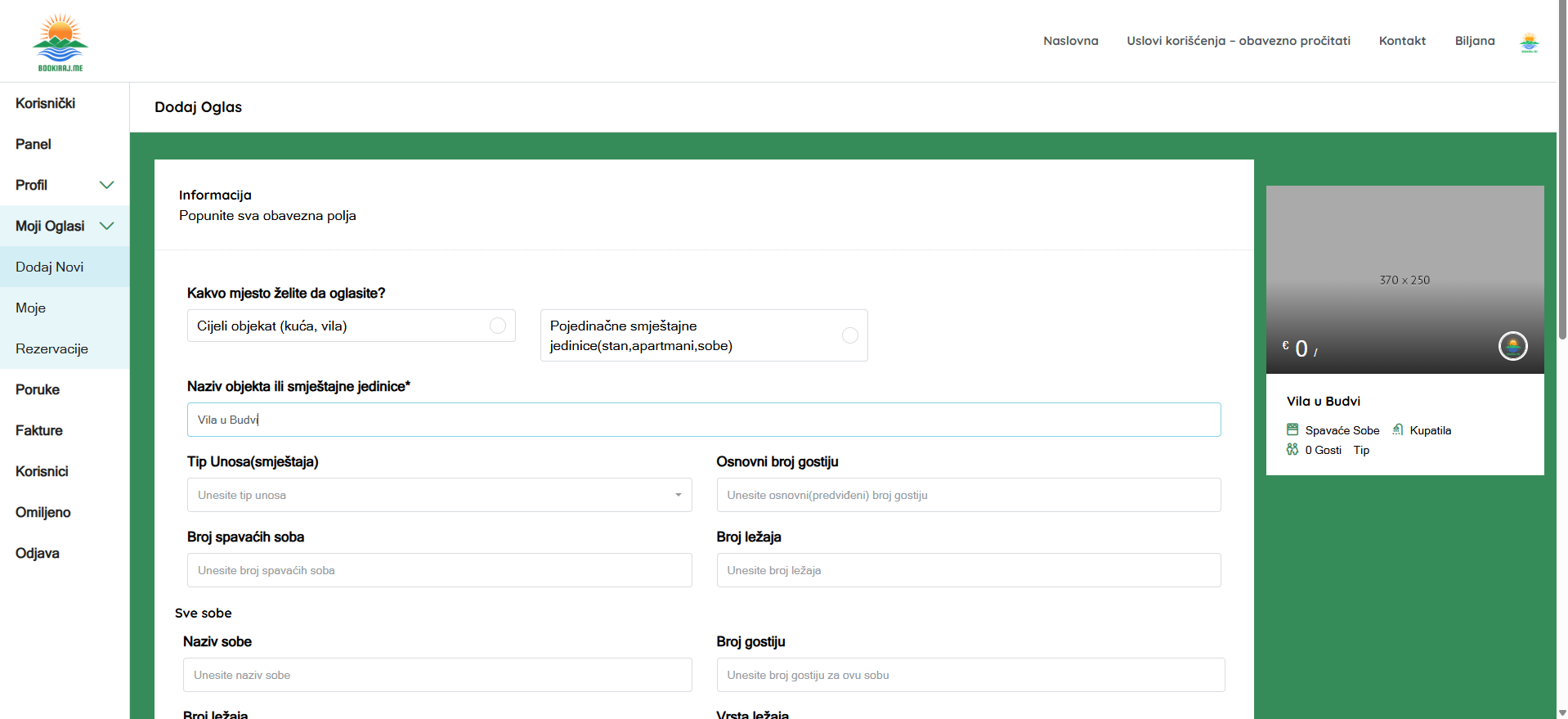Log out via Odjava in sidebar

[x=38, y=553]
